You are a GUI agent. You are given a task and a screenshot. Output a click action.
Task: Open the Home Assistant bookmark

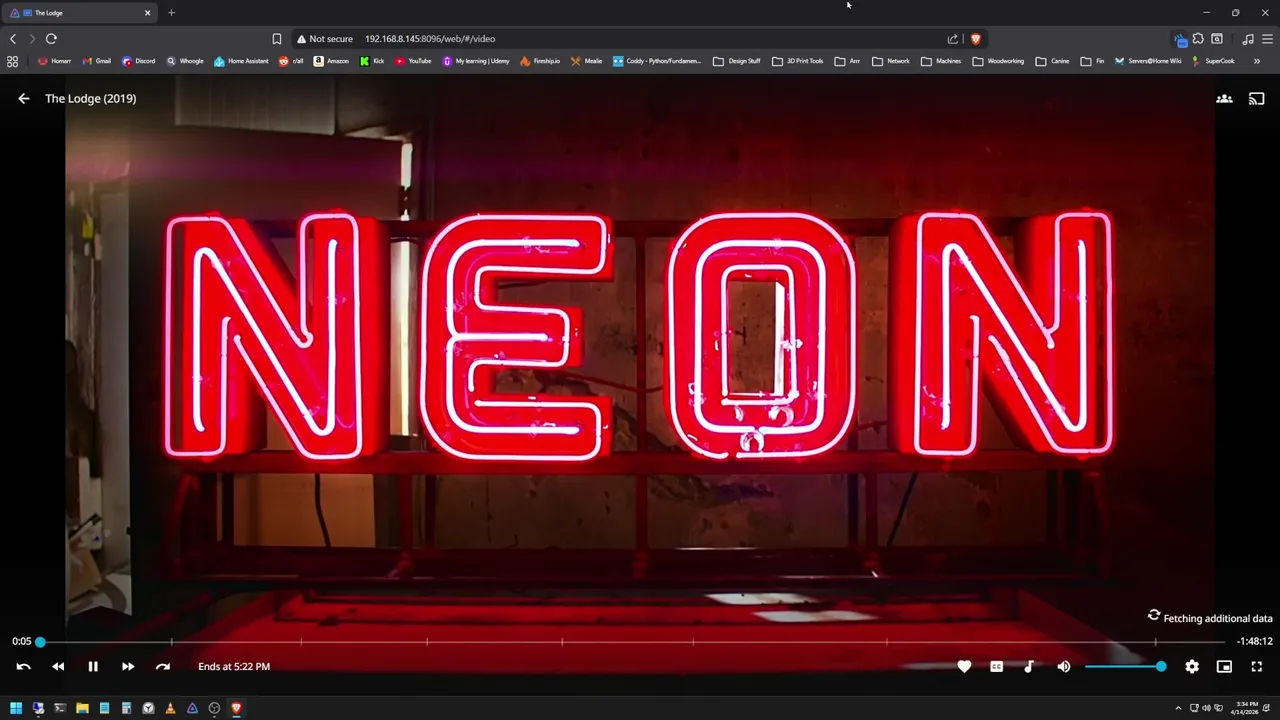point(241,61)
